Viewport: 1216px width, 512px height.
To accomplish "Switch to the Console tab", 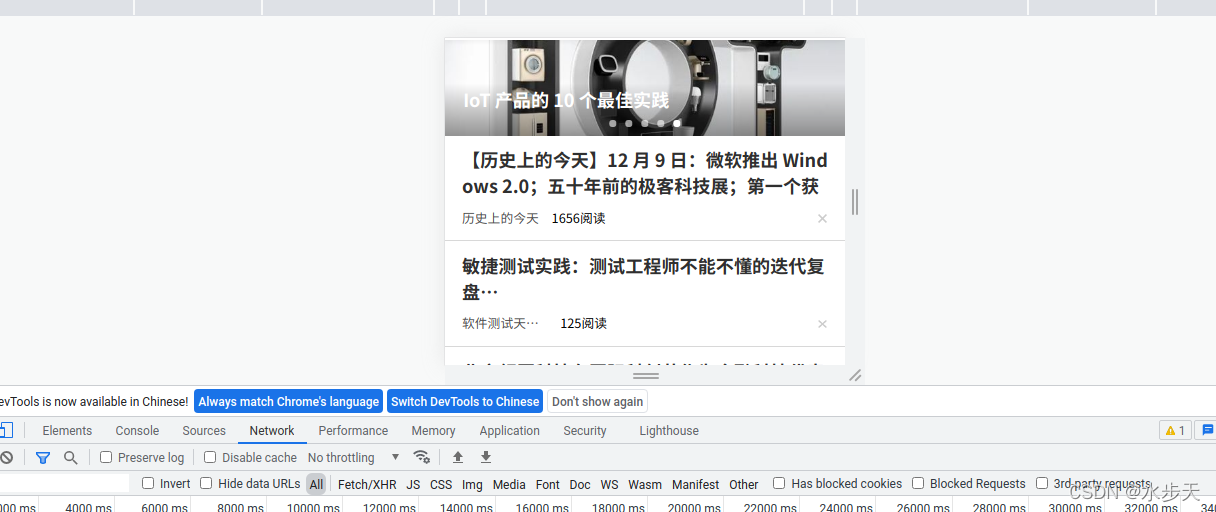I will [x=137, y=430].
